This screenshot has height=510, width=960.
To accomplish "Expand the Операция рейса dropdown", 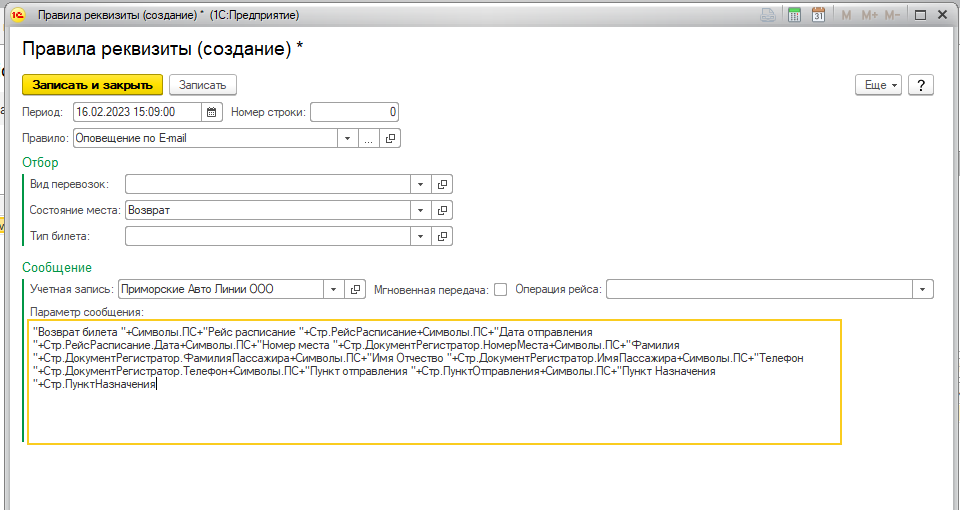I will (922, 289).
